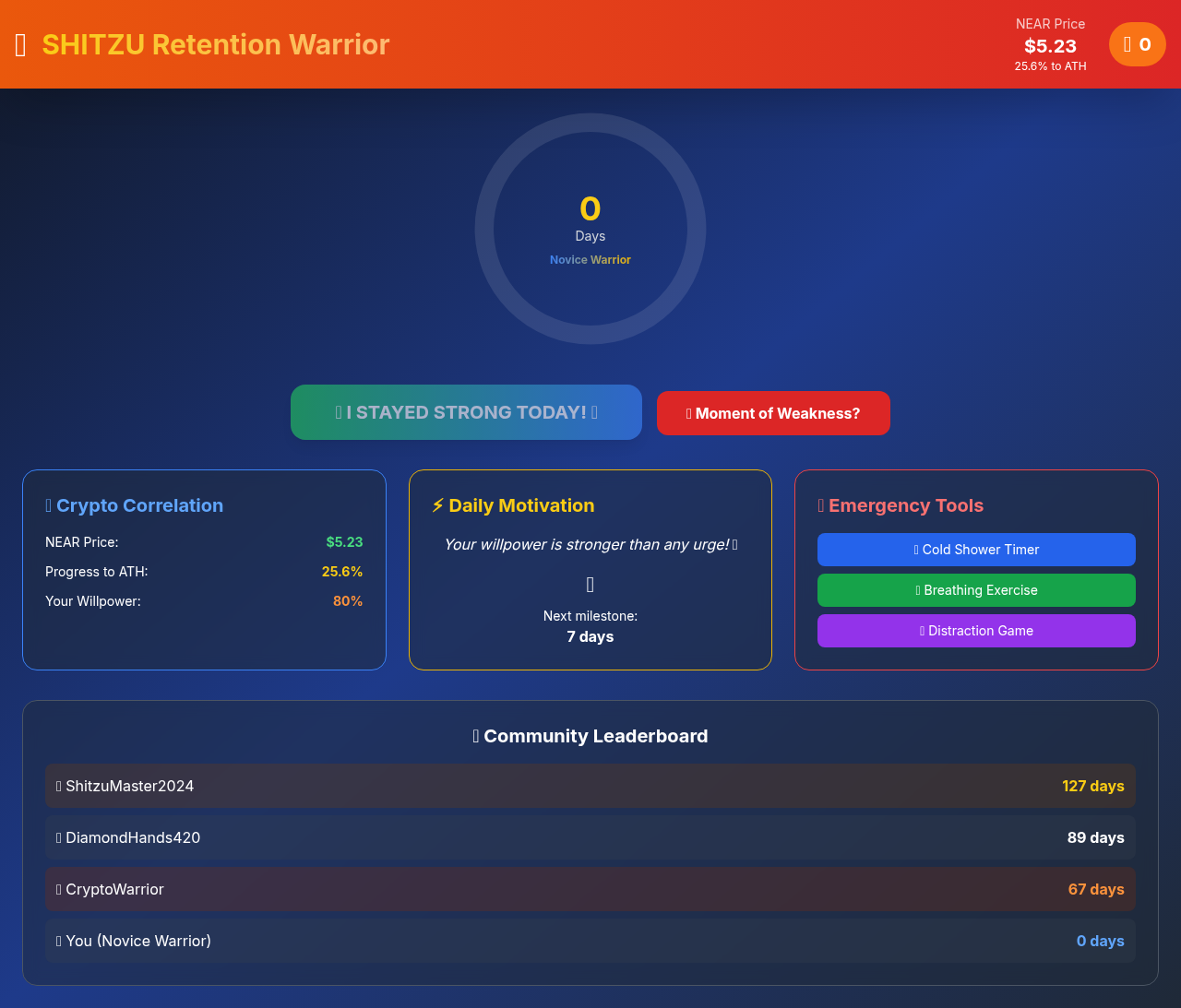1181x1008 pixels.
Task: Launch the Distraction Game
Action: pos(976,631)
